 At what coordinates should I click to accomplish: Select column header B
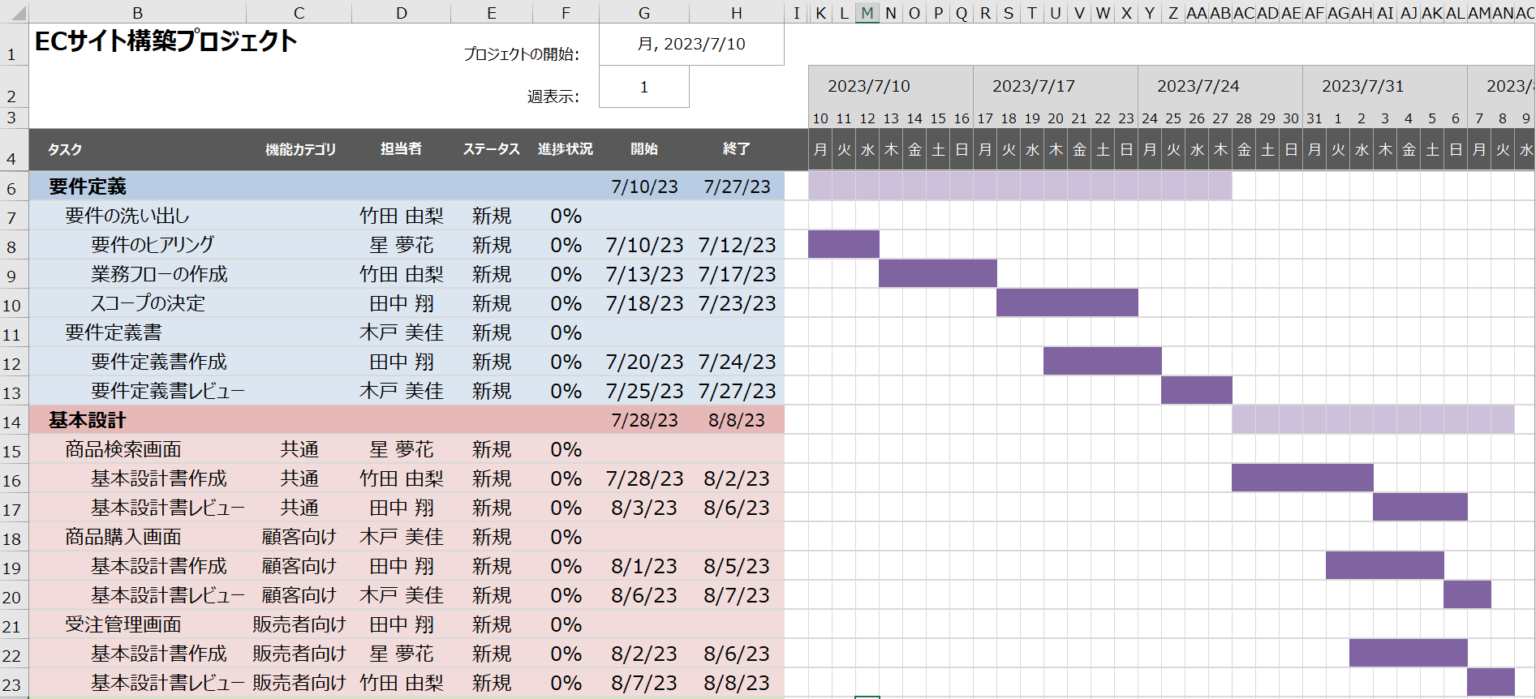137,12
